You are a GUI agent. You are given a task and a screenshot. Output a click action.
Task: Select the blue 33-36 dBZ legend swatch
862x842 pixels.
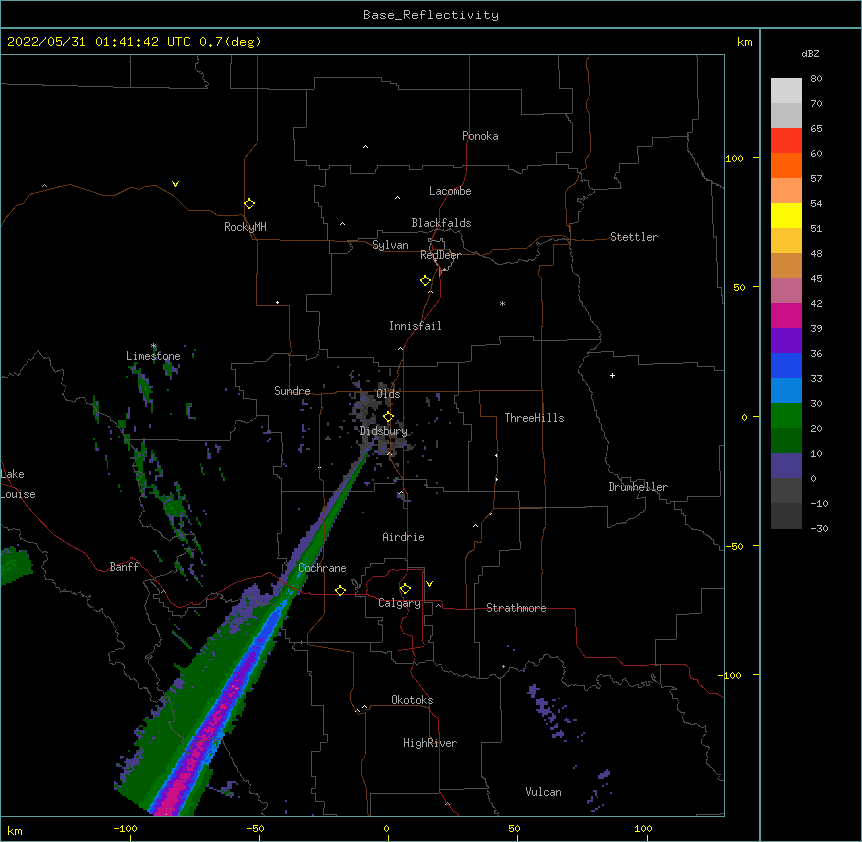786,365
